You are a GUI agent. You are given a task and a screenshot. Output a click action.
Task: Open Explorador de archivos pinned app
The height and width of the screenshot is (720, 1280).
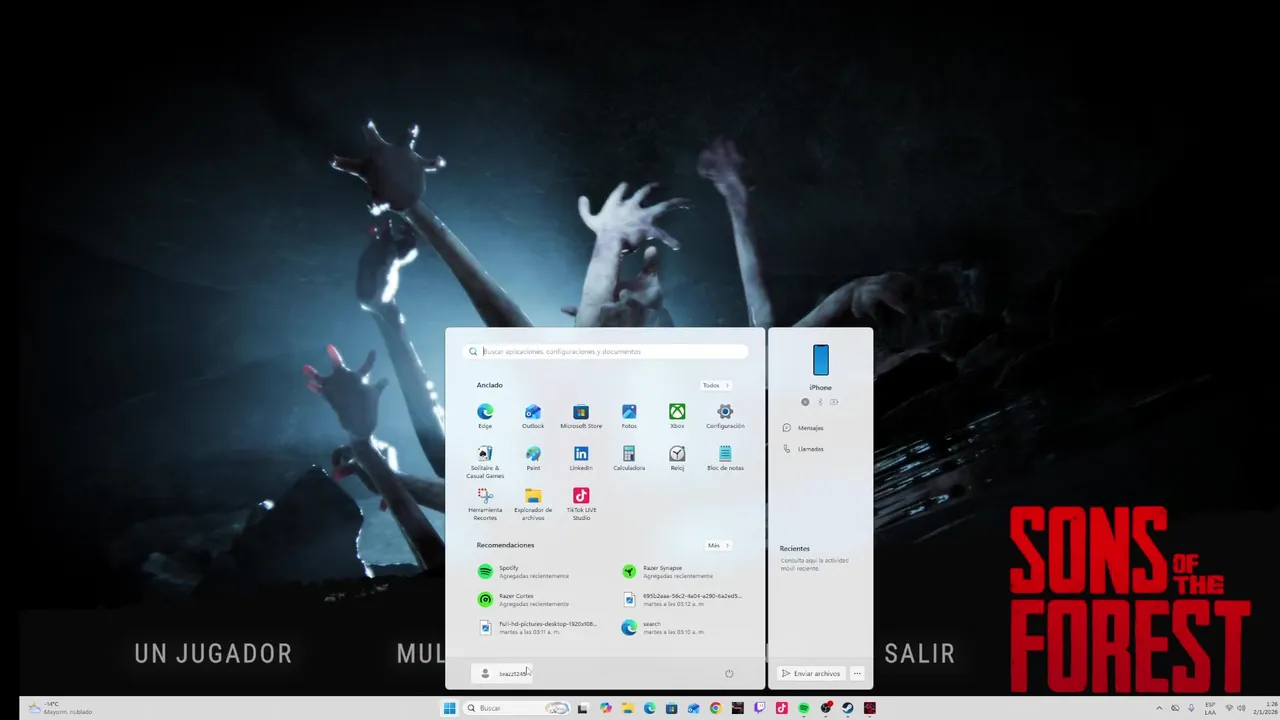(533, 504)
